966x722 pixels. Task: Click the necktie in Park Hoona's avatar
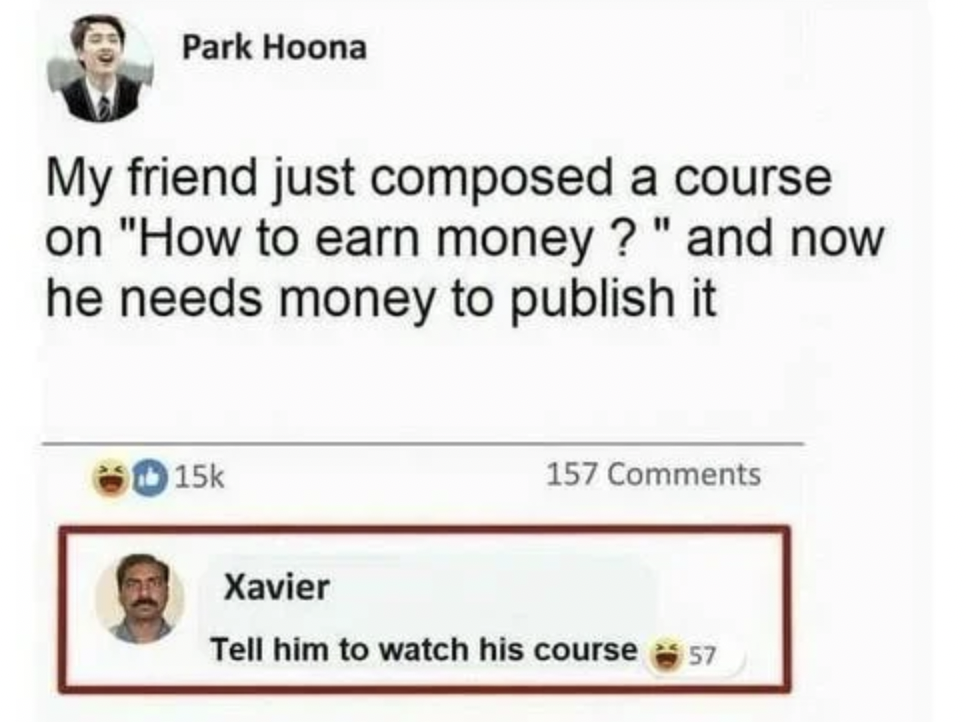[x=104, y=108]
